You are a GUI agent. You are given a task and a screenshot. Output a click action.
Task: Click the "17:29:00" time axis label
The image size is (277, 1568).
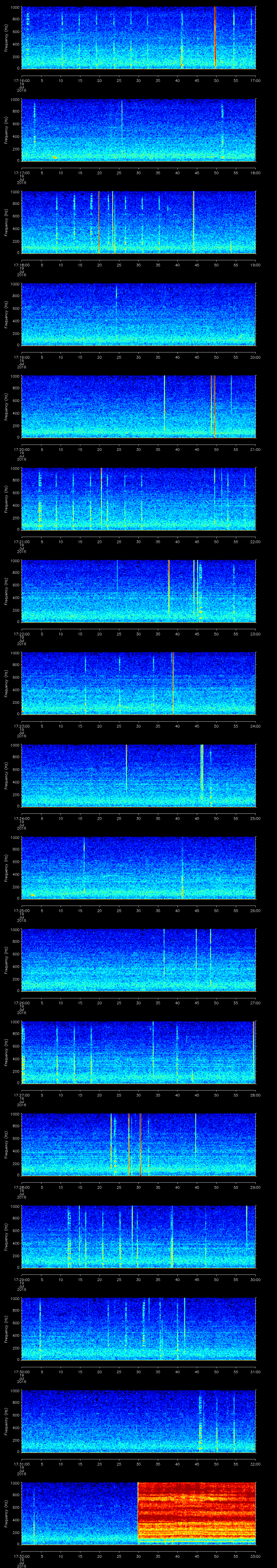coord(21,1279)
